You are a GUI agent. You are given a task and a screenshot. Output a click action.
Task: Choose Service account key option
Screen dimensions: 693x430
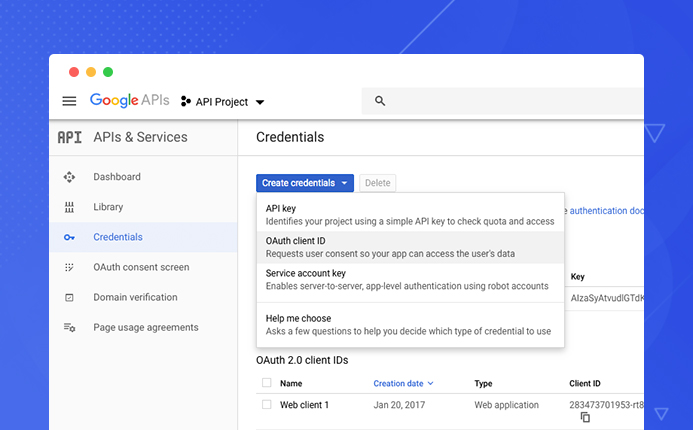click(x=410, y=279)
